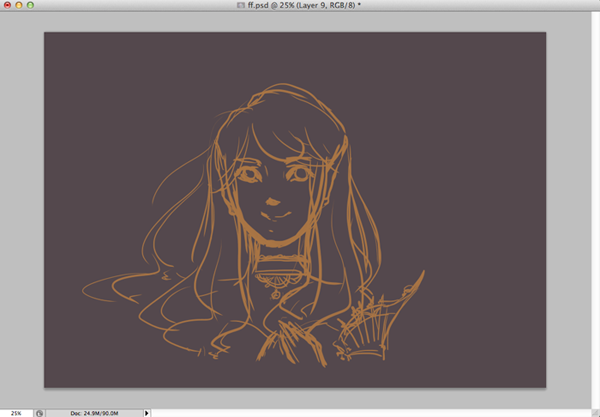This screenshot has width=600, height=417.
Task: Click the ff.psd document icon in title bar
Action: [x=240, y=5]
